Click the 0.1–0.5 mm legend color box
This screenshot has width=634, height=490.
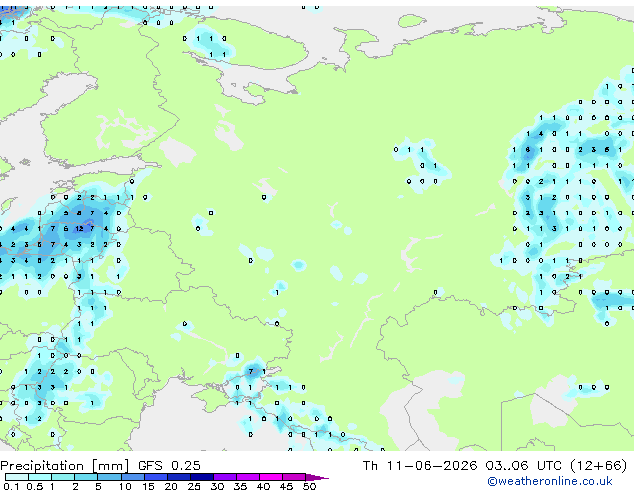pyautogui.click(x=17, y=477)
